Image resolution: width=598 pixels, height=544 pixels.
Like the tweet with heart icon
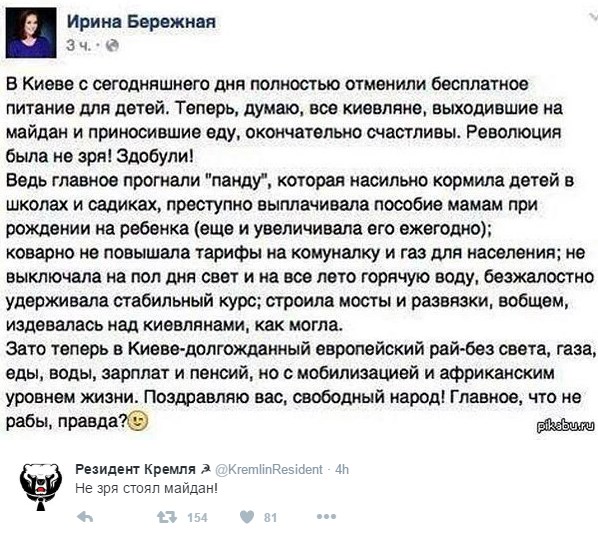pyautogui.click(x=247, y=517)
